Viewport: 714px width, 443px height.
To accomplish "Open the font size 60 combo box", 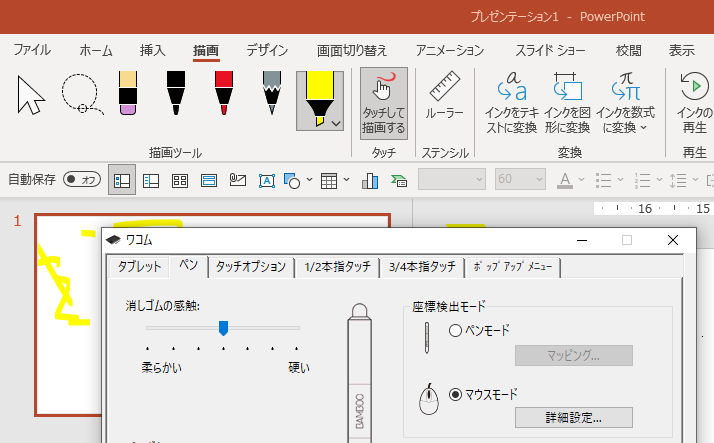I will pos(520,179).
